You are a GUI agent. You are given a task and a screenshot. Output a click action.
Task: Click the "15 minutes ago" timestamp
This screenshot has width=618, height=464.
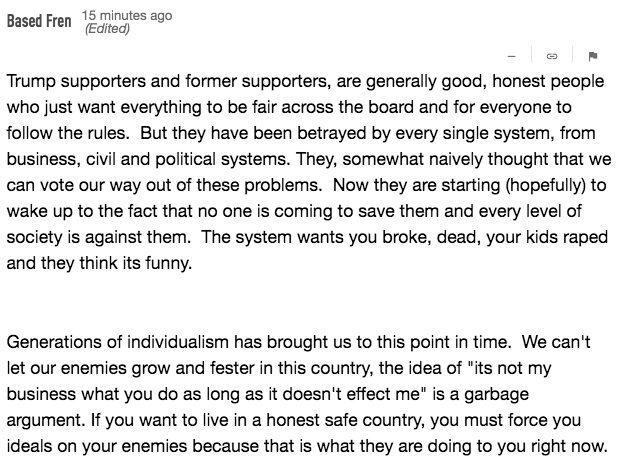click(x=126, y=16)
